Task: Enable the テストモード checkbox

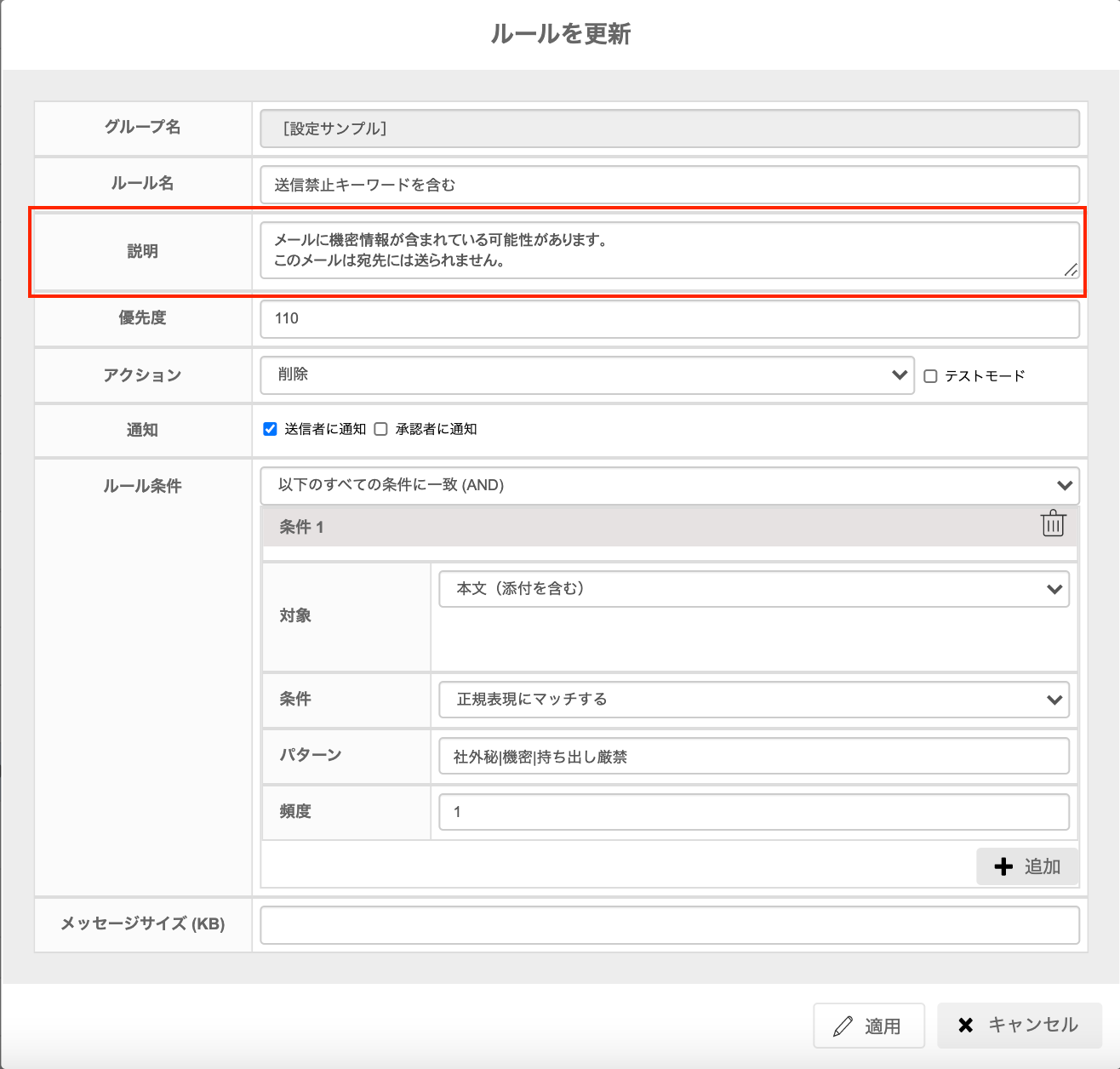Action: 931,376
